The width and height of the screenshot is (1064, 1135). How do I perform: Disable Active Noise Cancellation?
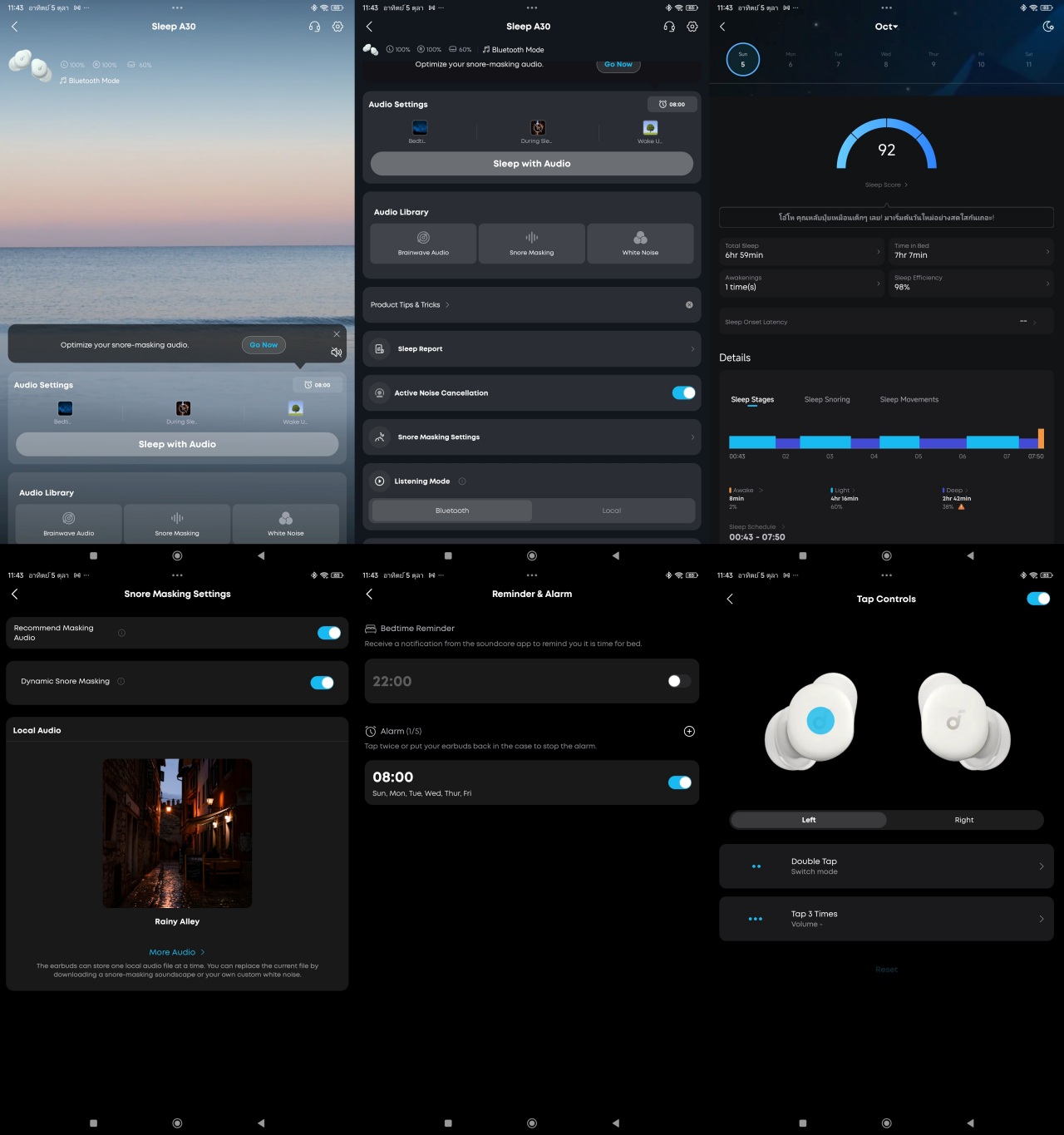pyautogui.click(x=682, y=392)
